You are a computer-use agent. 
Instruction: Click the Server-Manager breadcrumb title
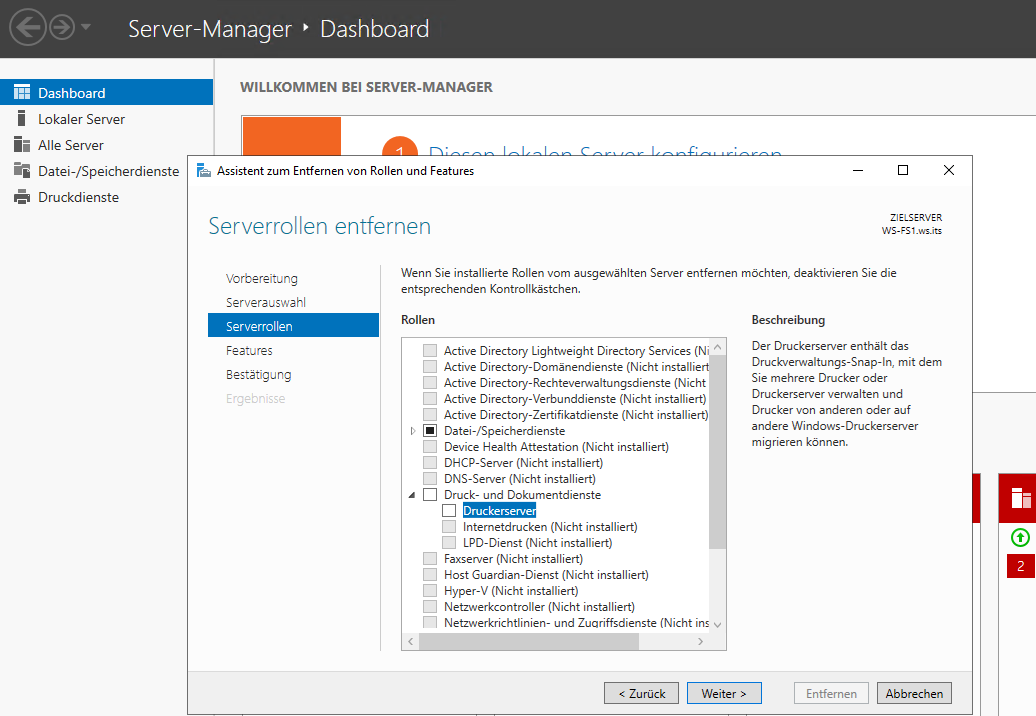(x=209, y=29)
